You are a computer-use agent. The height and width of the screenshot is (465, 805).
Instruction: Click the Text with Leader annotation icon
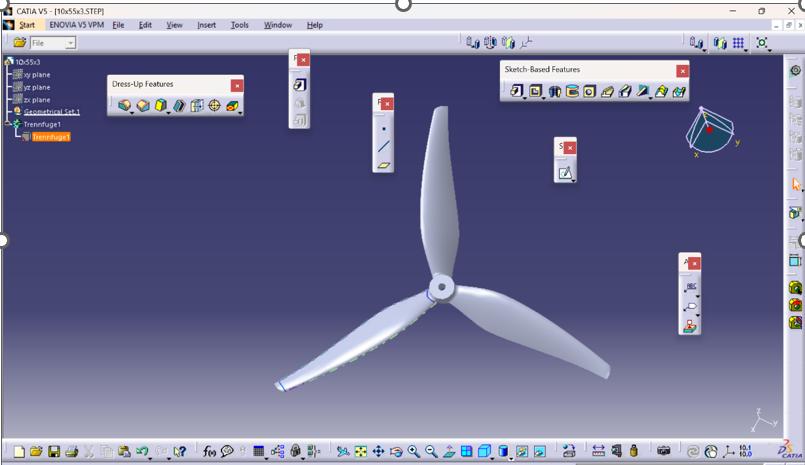pyautogui.click(x=691, y=286)
